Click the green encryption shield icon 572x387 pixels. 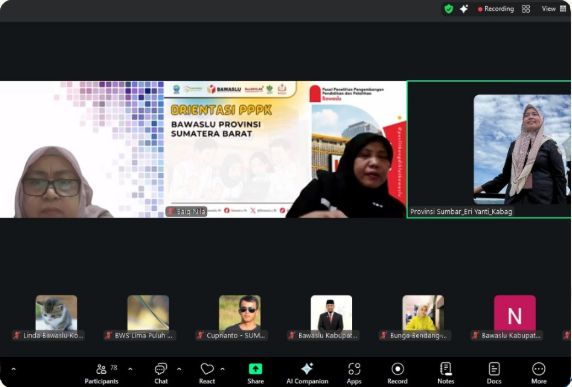[449, 9]
